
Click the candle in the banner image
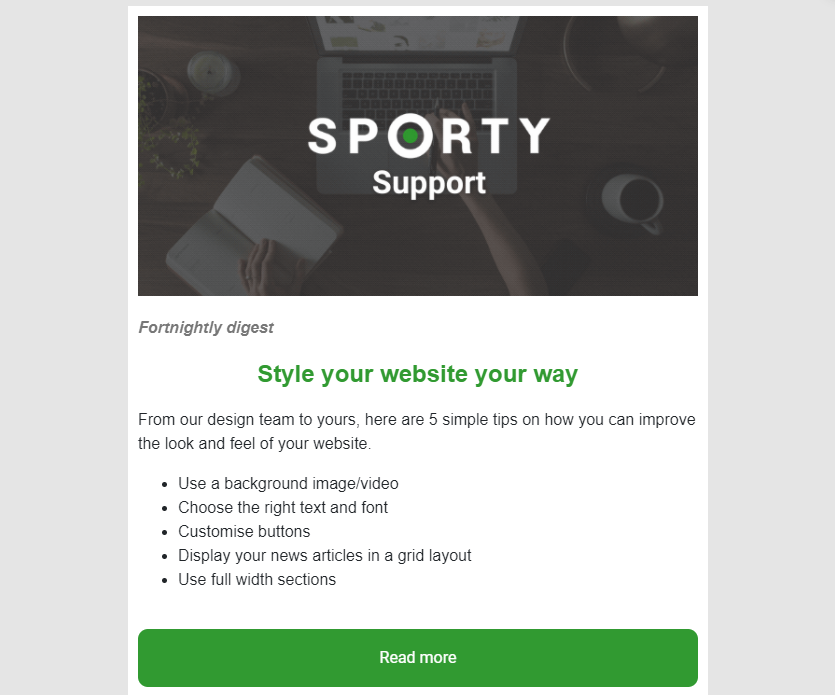pyautogui.click(x=210, y=72)
